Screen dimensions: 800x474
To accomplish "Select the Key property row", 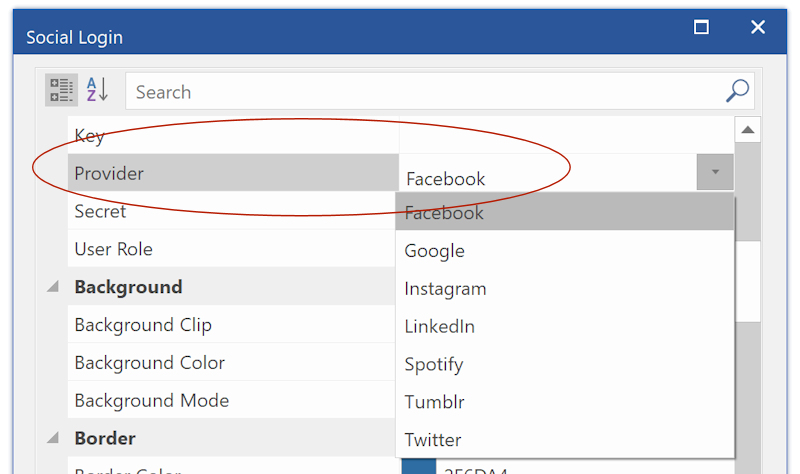I will (x=233, y=135).
